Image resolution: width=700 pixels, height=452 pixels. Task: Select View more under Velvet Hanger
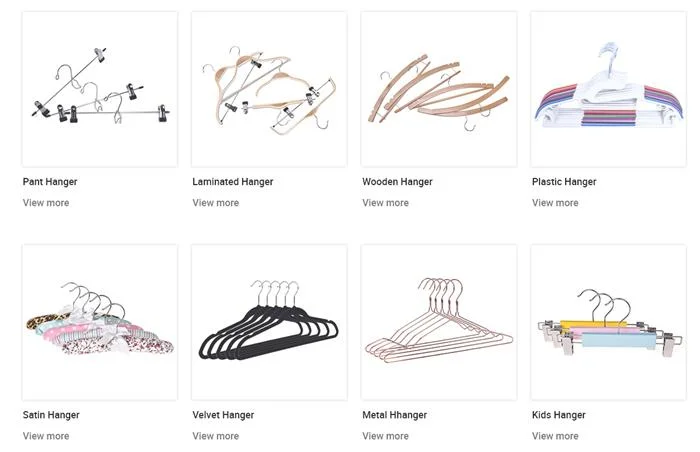216,436
